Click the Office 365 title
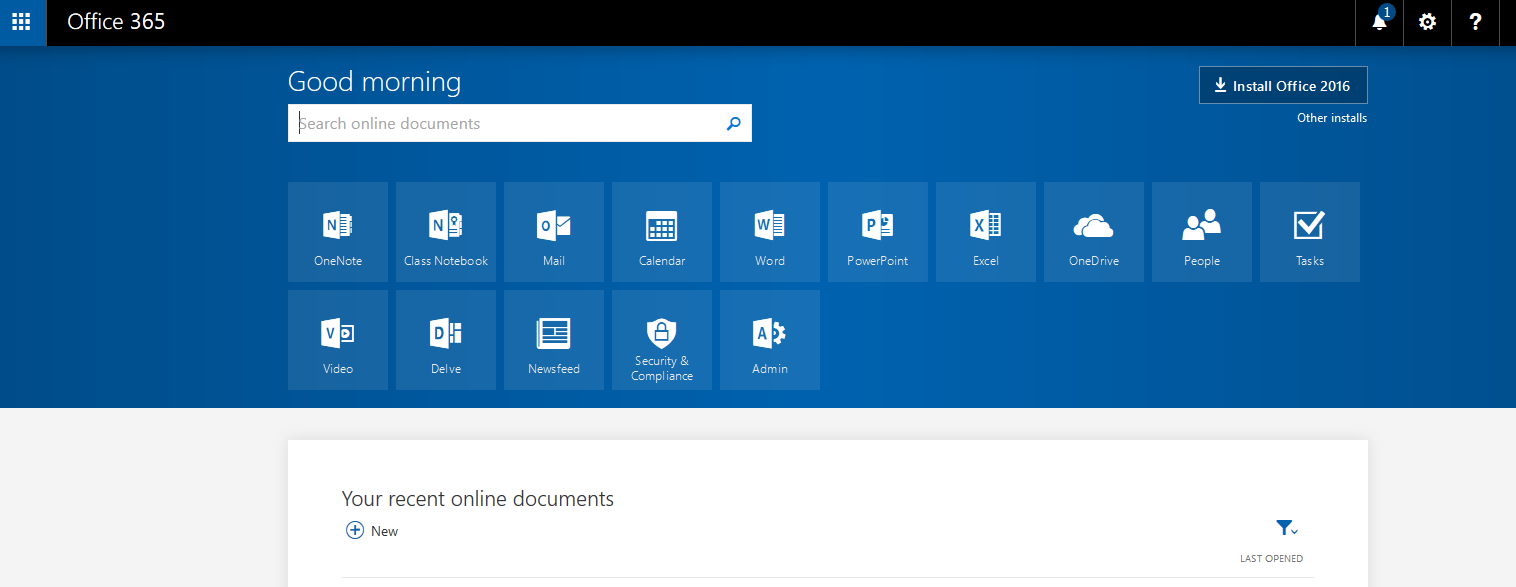1516x587 pixels. [116, 22]
